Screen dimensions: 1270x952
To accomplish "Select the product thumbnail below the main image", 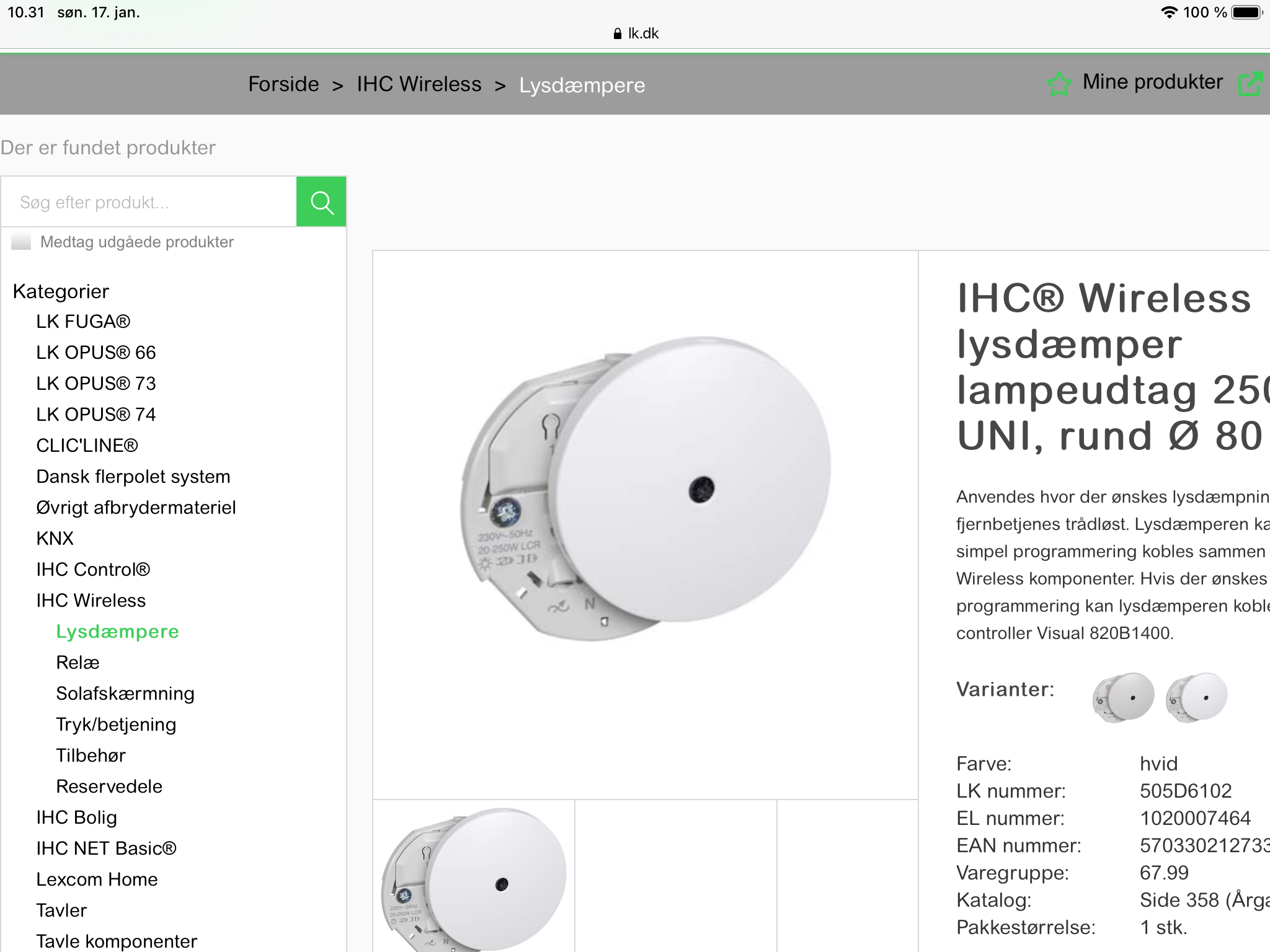I will point(474,876).
